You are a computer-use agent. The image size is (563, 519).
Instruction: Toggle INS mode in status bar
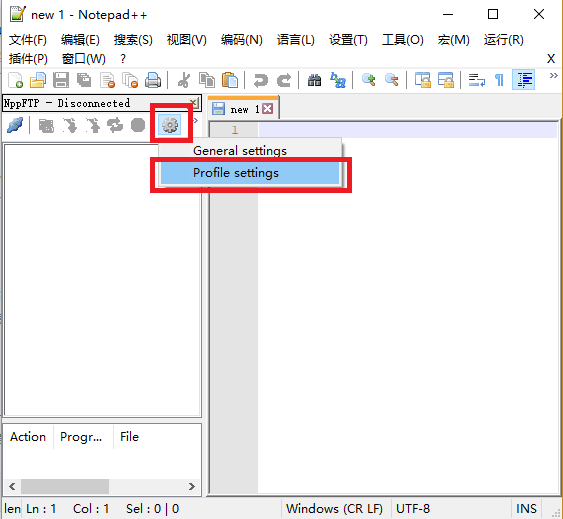[x=526, y=509]
